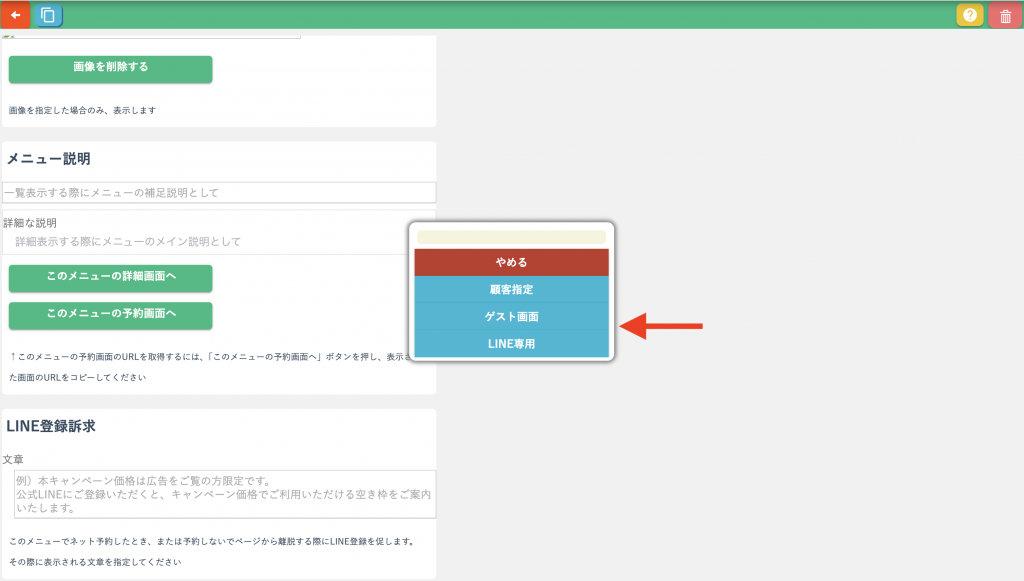
Task: Click the メニュー説明 section heading
Action: tap(48, 159)
